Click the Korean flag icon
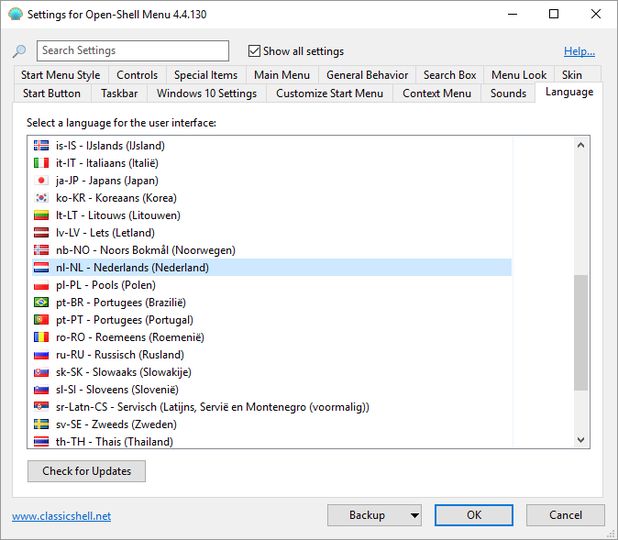 pos(41,197)
